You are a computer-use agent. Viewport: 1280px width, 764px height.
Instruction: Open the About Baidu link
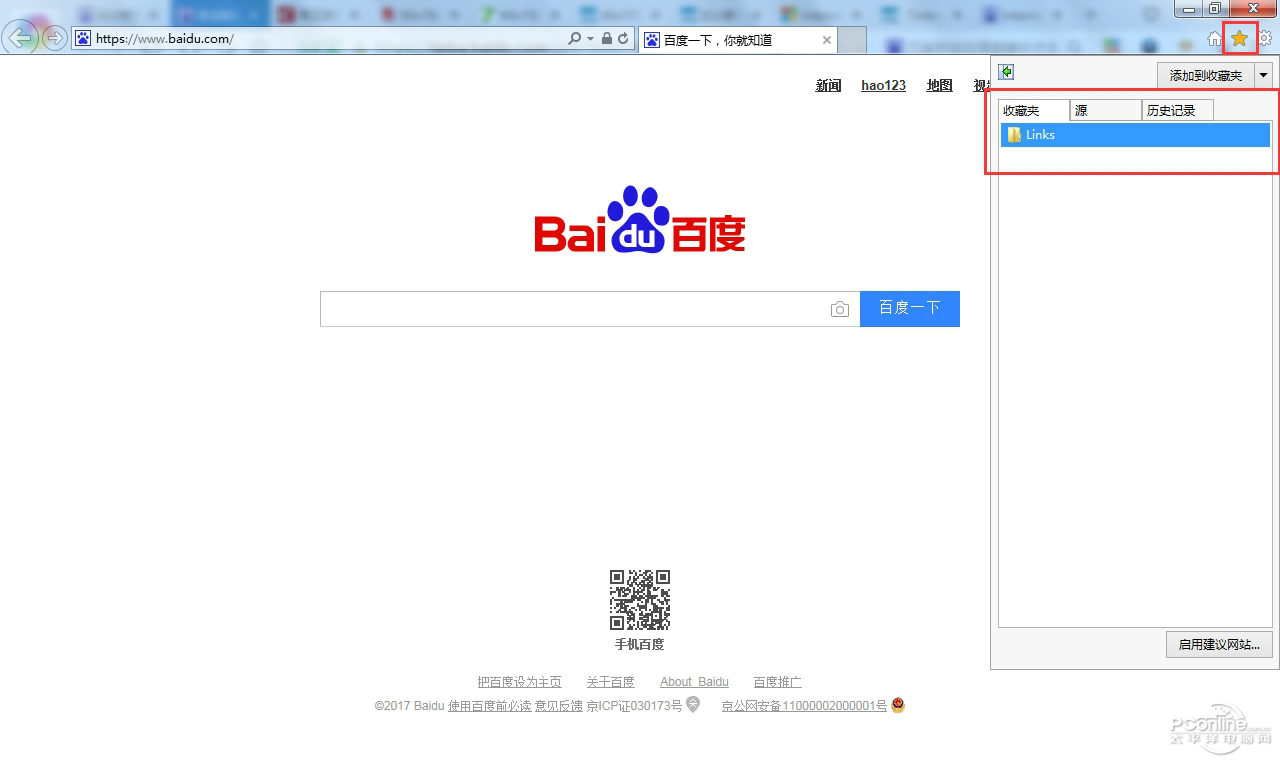(x=694, y=682)
